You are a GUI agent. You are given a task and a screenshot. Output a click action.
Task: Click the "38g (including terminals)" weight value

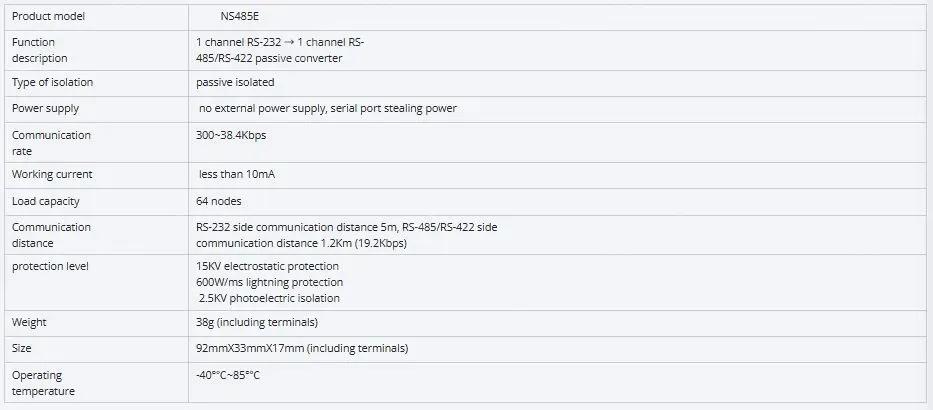point(256,323)
